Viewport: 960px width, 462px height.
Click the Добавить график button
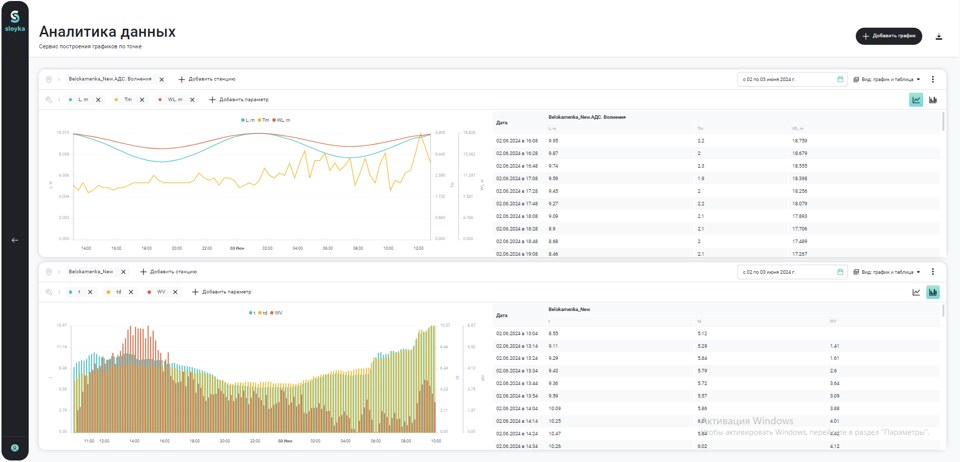pos(889,37)
